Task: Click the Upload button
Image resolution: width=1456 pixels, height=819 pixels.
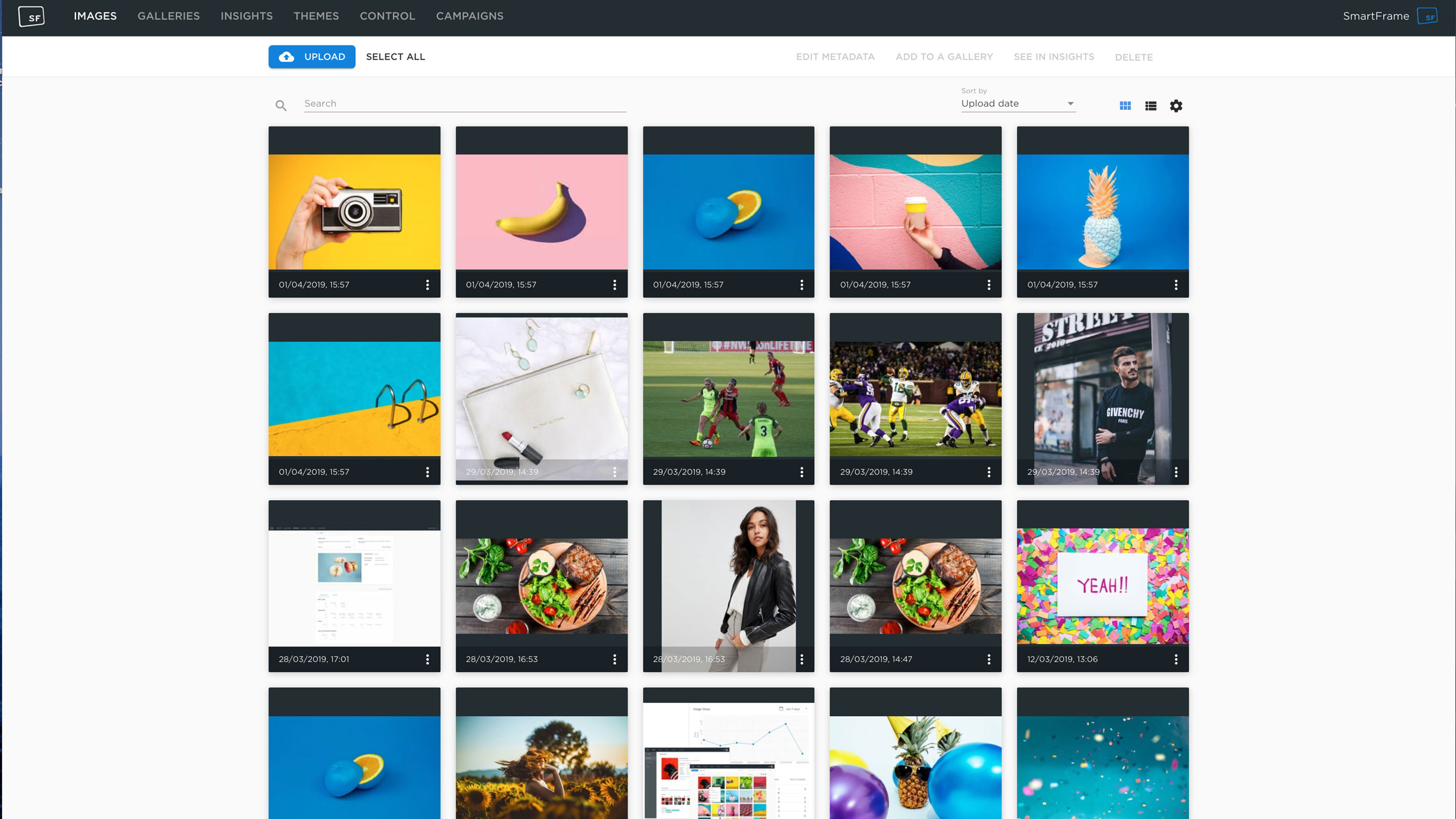Action: [x=312, y=57]
